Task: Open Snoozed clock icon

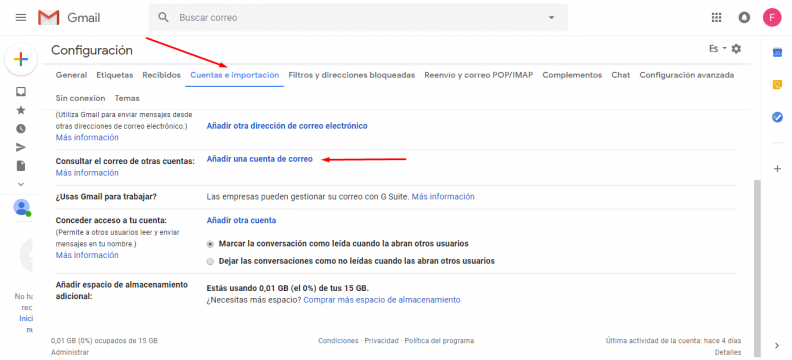Action: [x=21, y=129]
